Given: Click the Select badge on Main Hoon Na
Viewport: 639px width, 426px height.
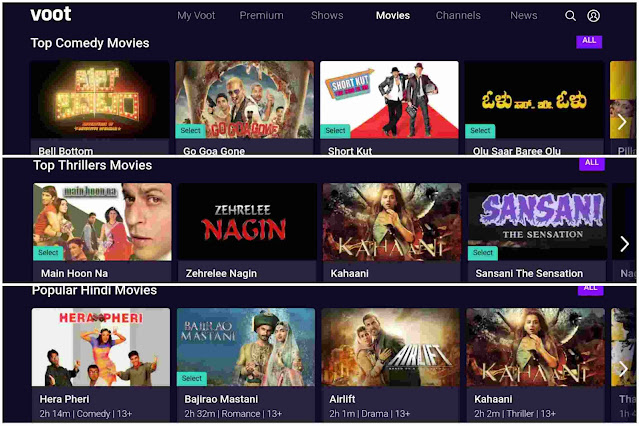Looking at the screenshot, I should click(48, 253).
